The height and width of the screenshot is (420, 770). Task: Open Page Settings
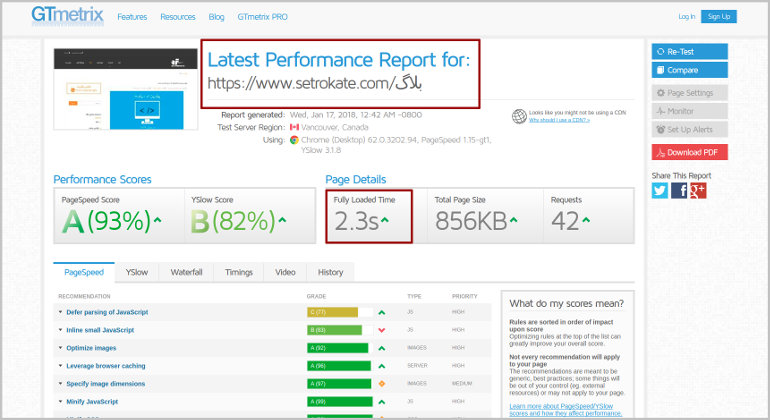[689, 93]
